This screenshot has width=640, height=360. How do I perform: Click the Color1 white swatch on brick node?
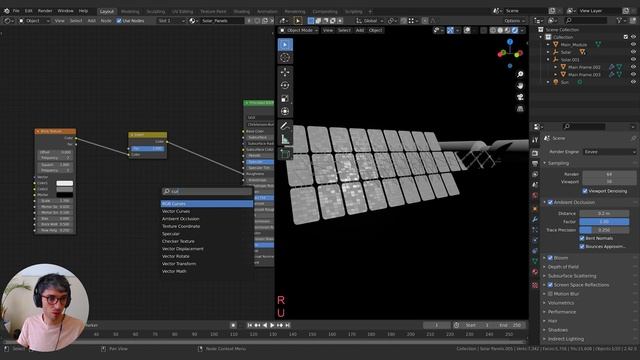(64, 183)
